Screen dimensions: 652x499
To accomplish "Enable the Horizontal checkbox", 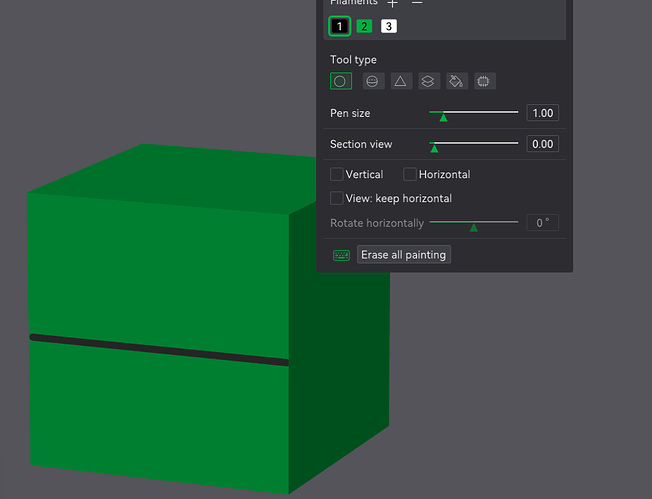I will [x=410, y=174].
